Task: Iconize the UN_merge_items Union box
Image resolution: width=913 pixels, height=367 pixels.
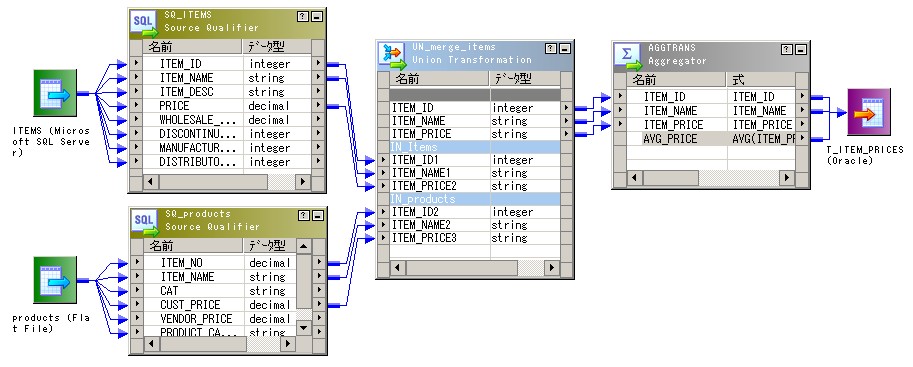Action: pyautogui.click(x=565, y=48)
